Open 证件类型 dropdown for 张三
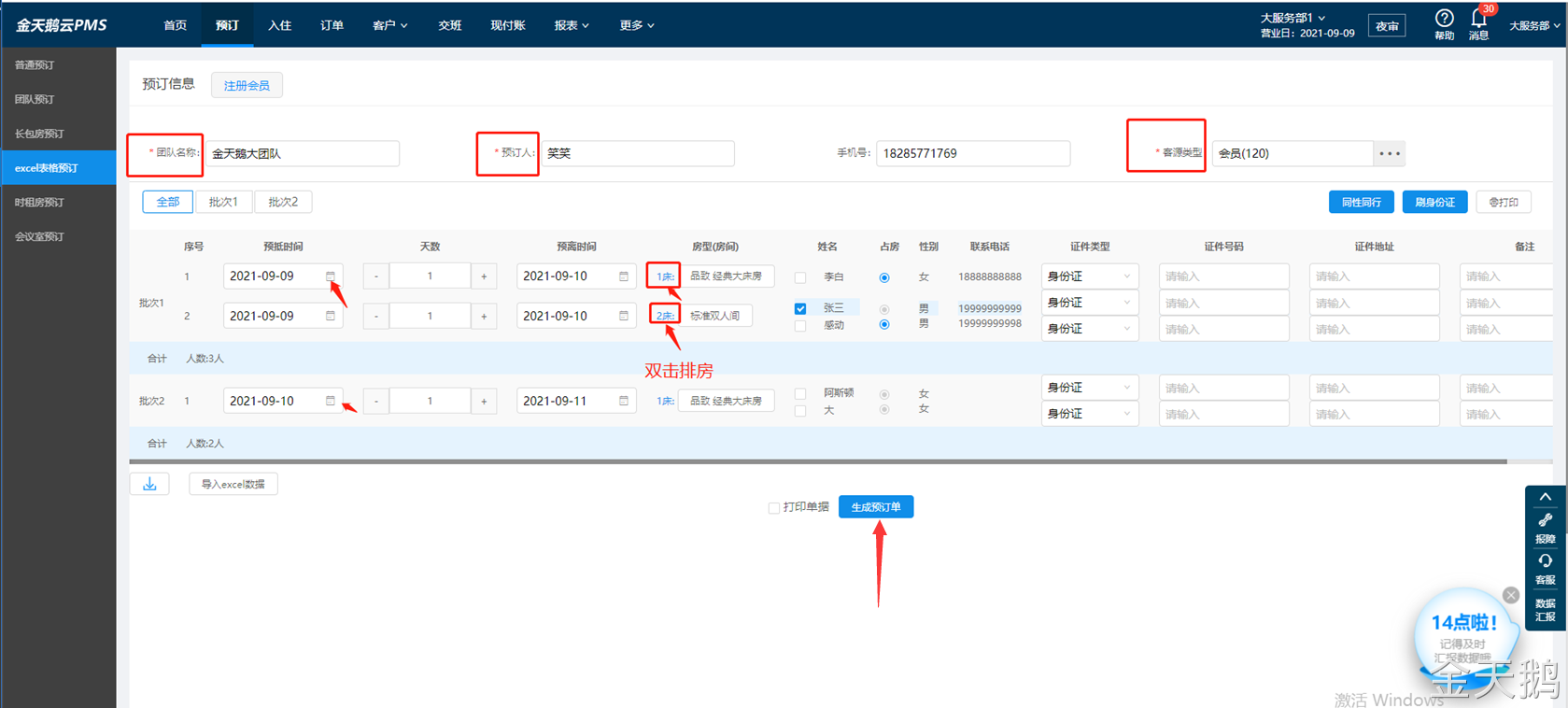 pos(1089,303)
